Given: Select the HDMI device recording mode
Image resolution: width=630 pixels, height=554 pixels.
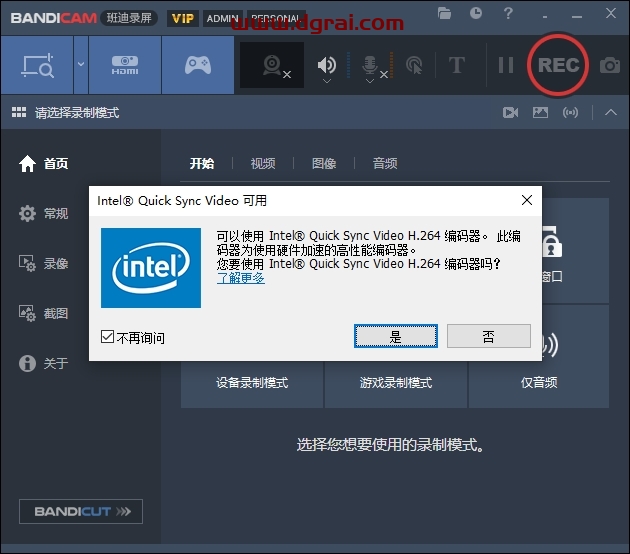Looking at the screenshot, I should pos(125,65).
